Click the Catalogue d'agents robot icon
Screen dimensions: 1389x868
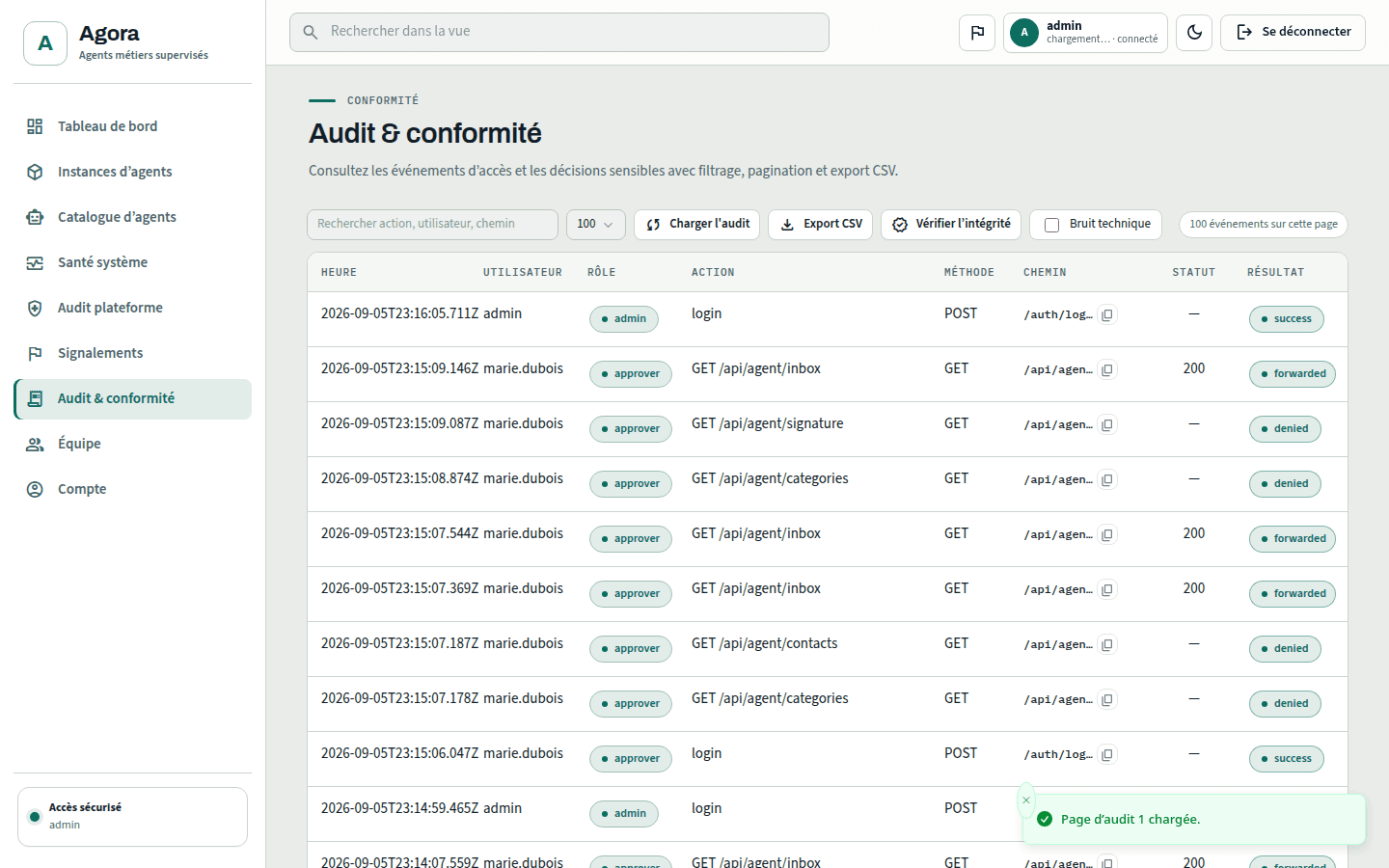click(x=35, y=217)
